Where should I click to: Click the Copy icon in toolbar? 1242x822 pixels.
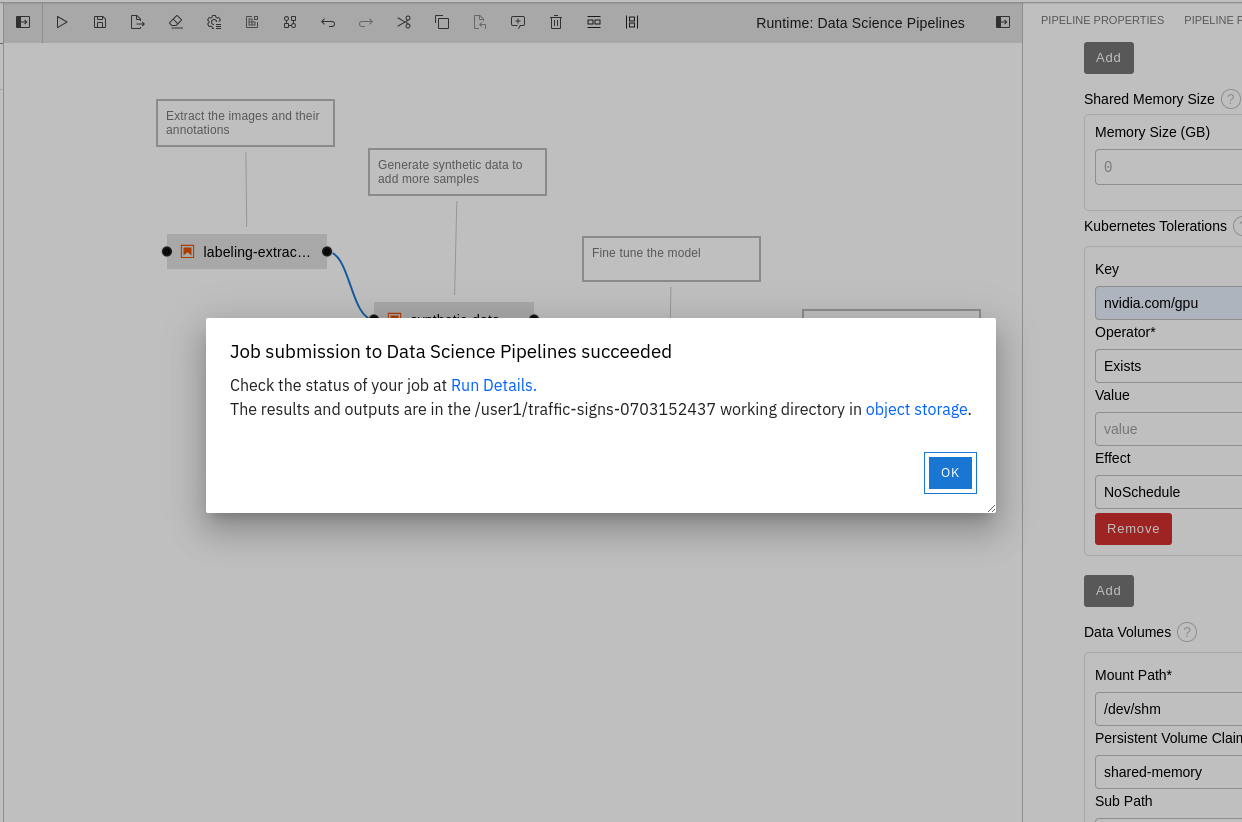(442, 22)
